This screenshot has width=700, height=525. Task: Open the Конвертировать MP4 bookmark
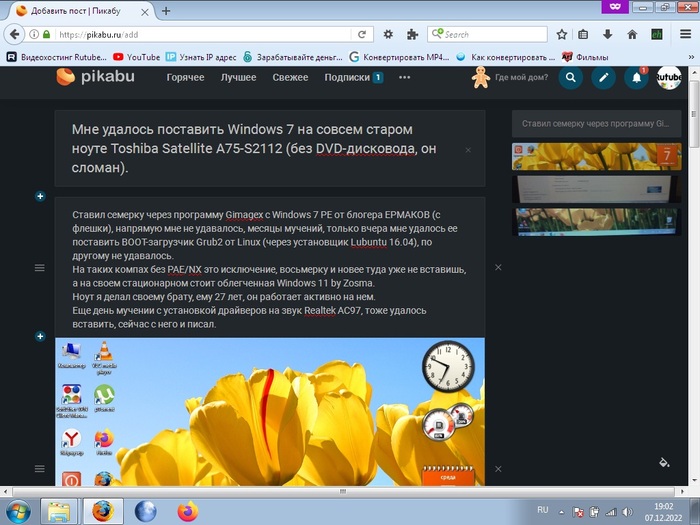click(399, 57)
